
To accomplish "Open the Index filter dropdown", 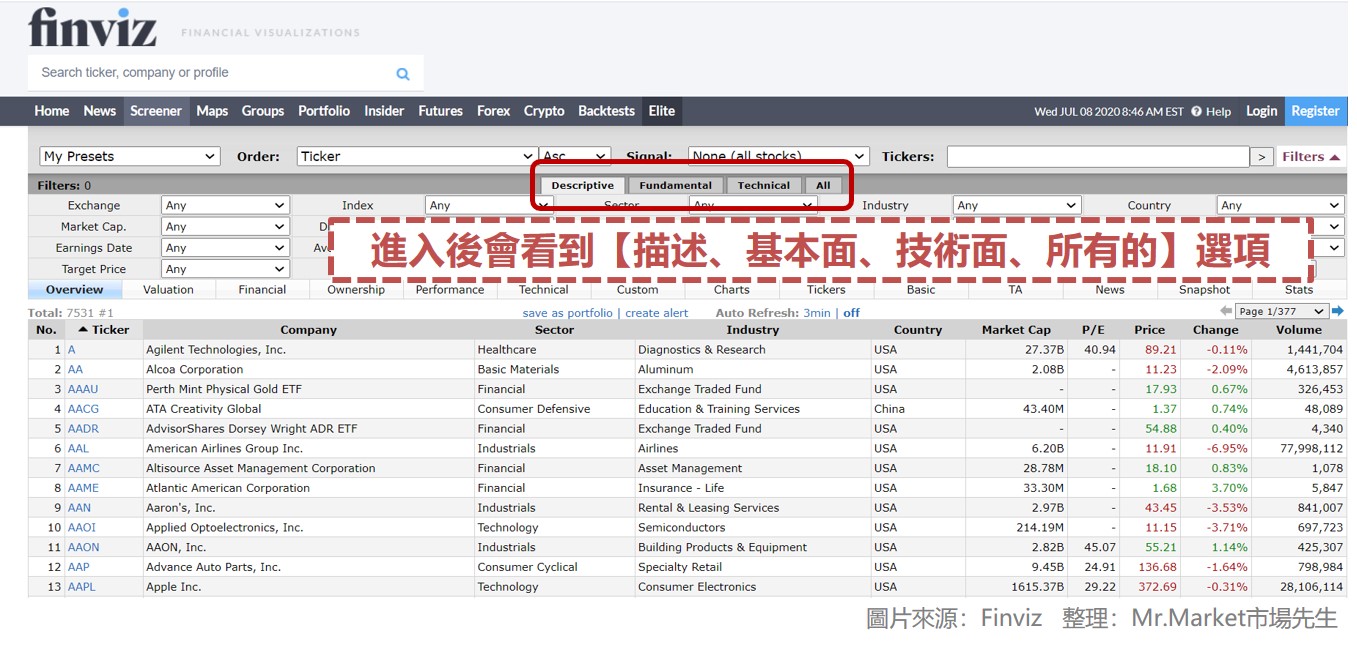I will (489, 205).
